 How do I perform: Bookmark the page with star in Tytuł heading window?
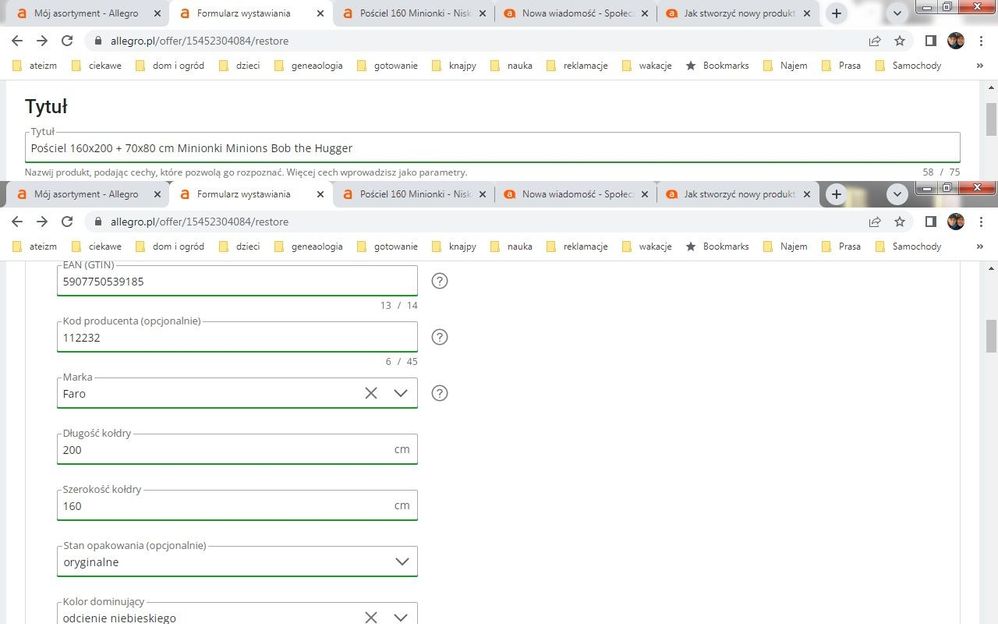coord(899,41)
